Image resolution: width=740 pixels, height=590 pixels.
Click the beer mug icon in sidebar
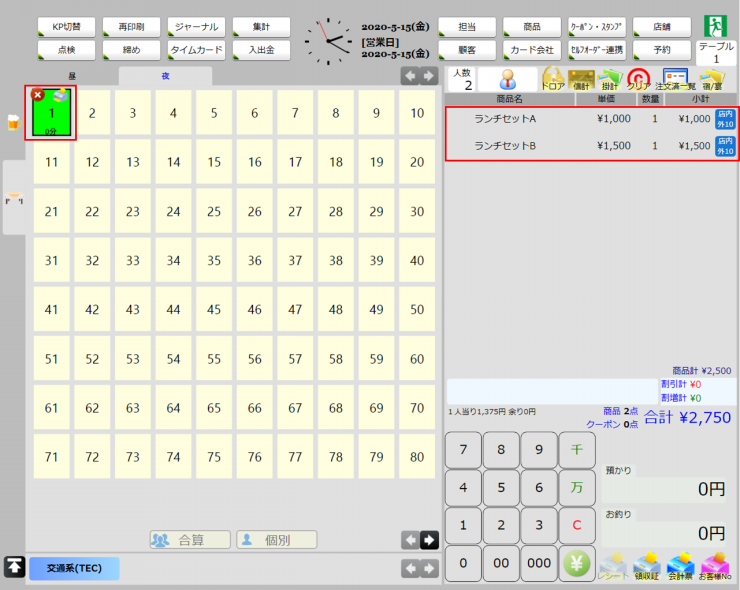[13, 122]
